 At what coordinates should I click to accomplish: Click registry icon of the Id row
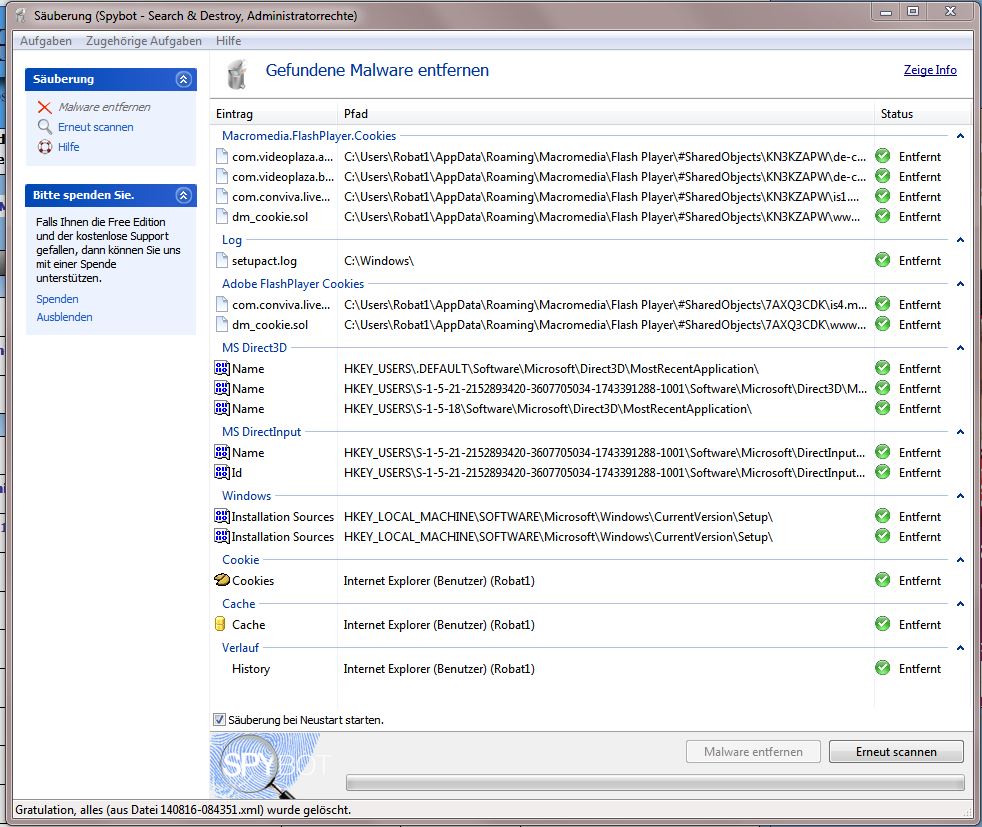(222, 473)
